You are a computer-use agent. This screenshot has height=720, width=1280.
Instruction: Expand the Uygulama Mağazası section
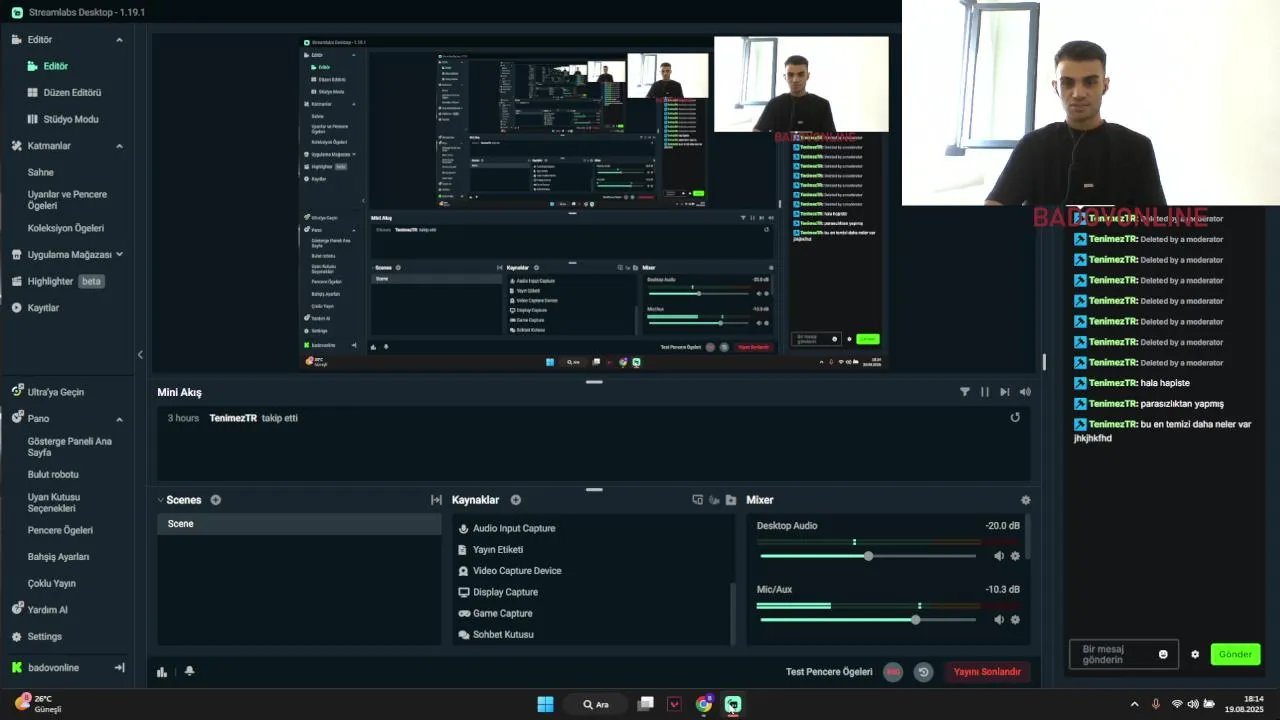(119, 254)
